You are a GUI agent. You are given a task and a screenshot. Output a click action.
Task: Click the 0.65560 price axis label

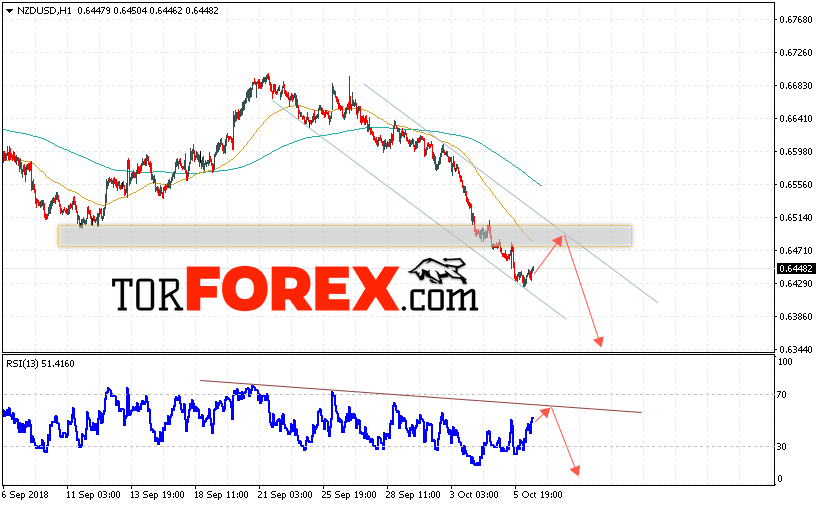tap(796, 184)
